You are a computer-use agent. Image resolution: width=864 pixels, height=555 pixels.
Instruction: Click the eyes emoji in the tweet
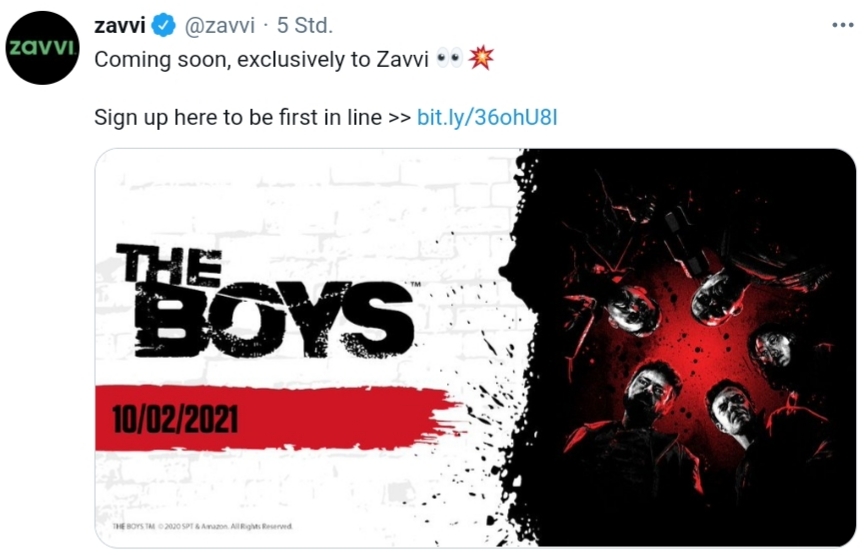click(x=449, y=59)
